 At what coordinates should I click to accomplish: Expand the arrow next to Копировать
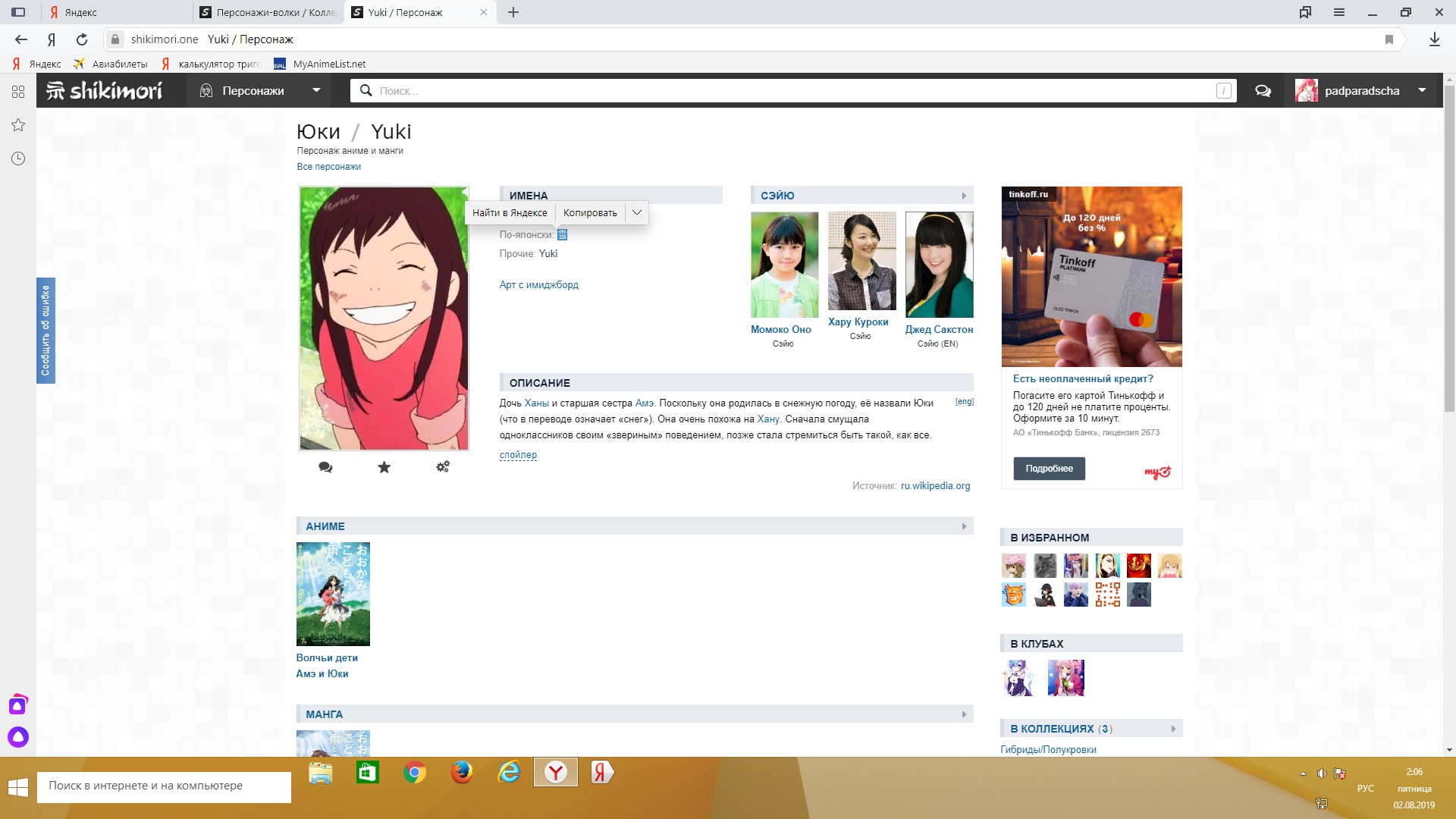pos(637,213)
